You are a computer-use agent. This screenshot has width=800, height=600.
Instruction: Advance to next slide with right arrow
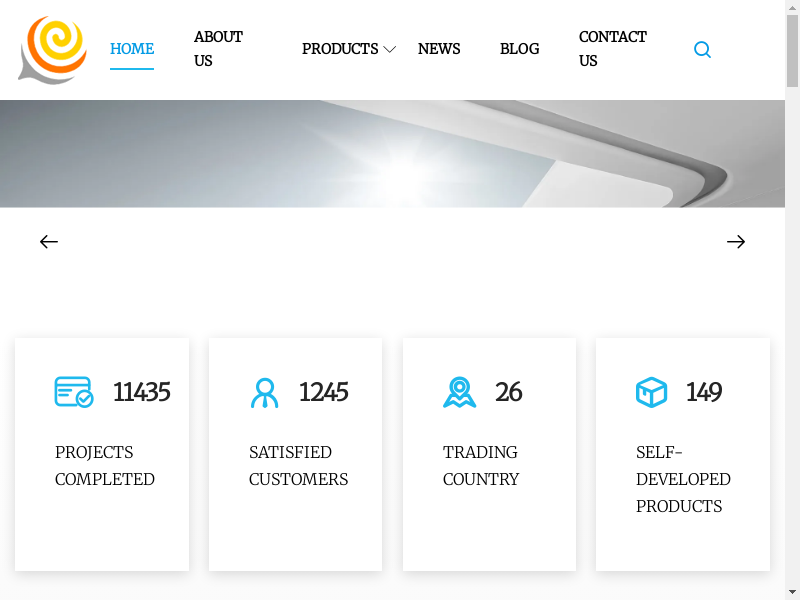[736, 242]
